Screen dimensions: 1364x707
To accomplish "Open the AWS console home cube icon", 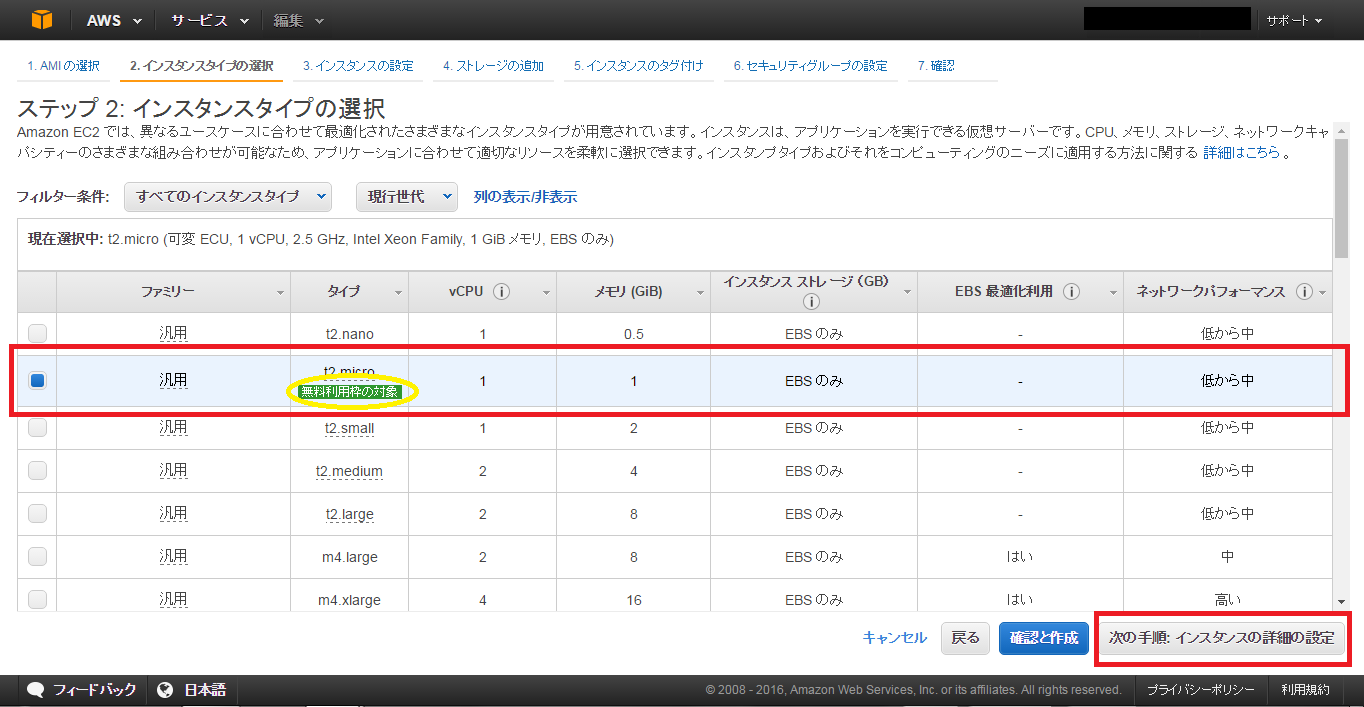I will point(41,19).
